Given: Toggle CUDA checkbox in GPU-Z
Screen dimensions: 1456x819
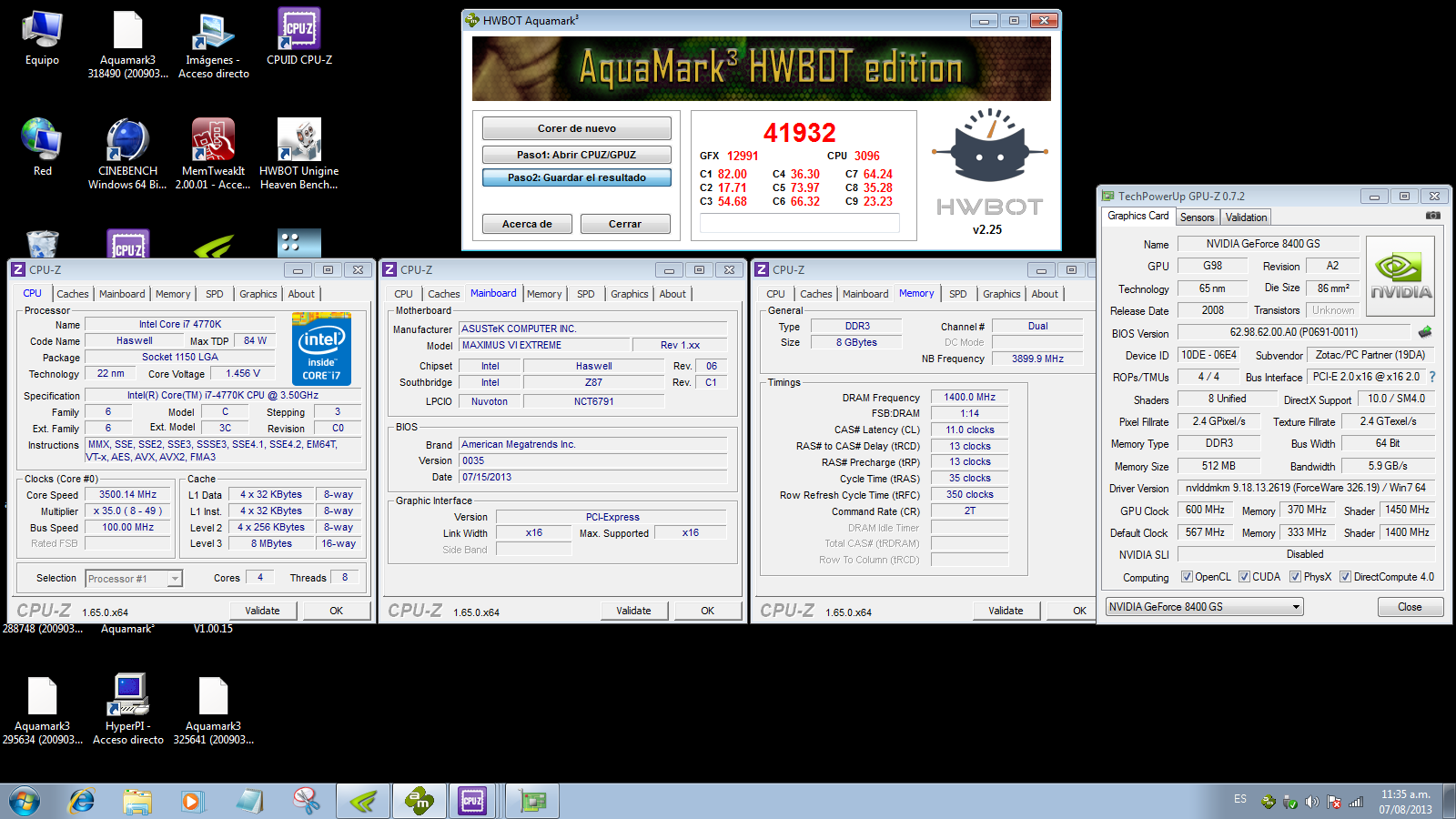Looking at the screenshot, I should coord(1244,577).
